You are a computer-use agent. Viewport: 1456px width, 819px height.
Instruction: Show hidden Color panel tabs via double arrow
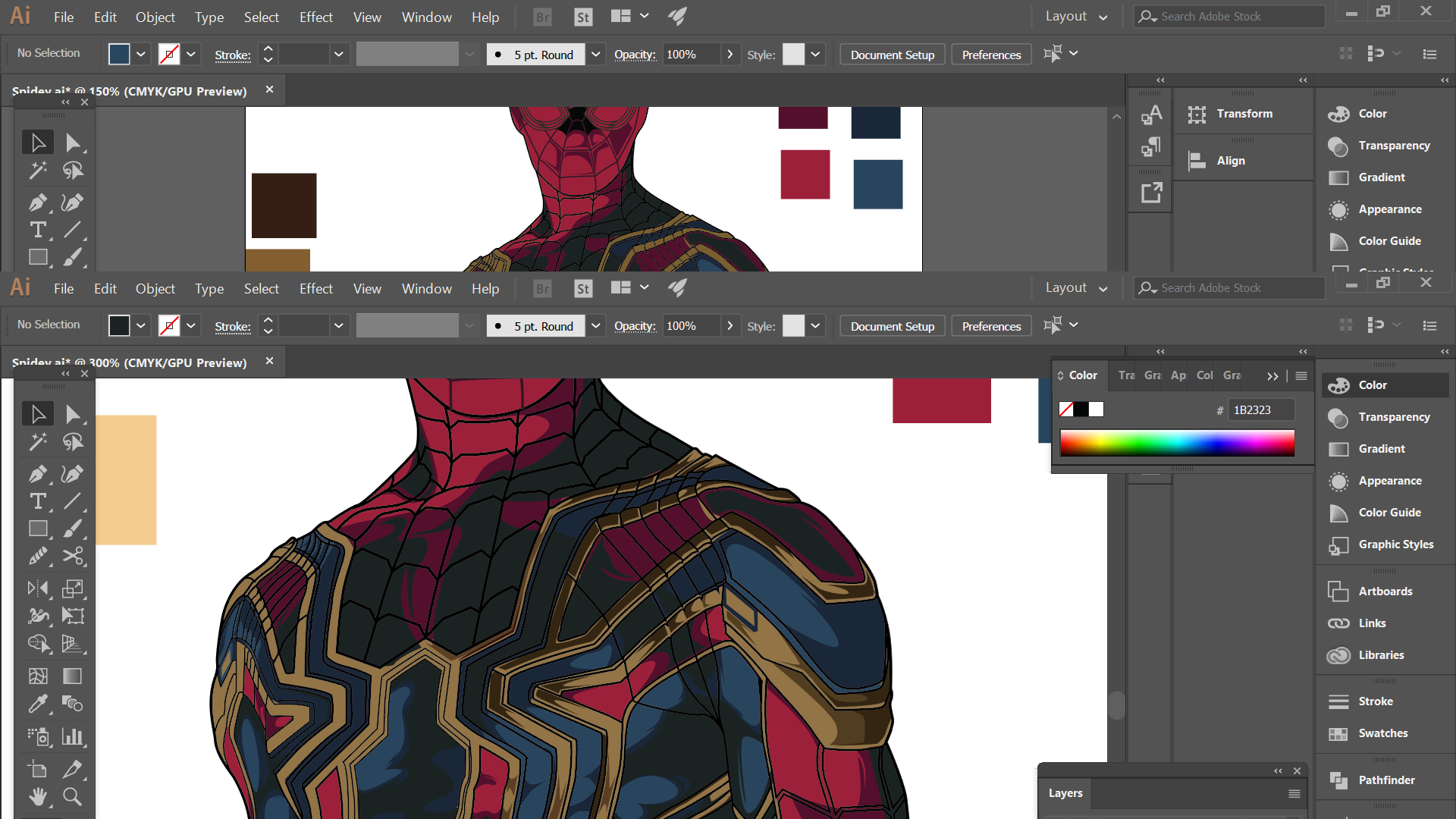pos(1272,376)
